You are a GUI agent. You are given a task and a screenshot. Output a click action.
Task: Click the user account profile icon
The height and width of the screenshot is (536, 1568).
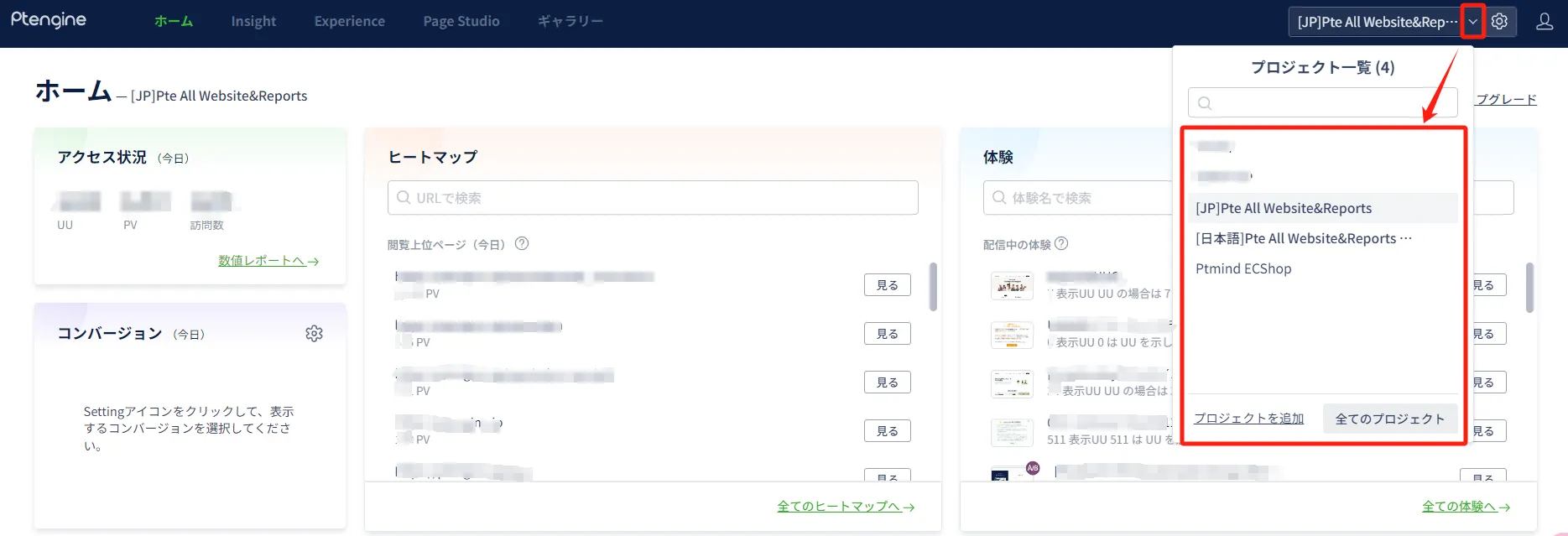(1544, 22)
